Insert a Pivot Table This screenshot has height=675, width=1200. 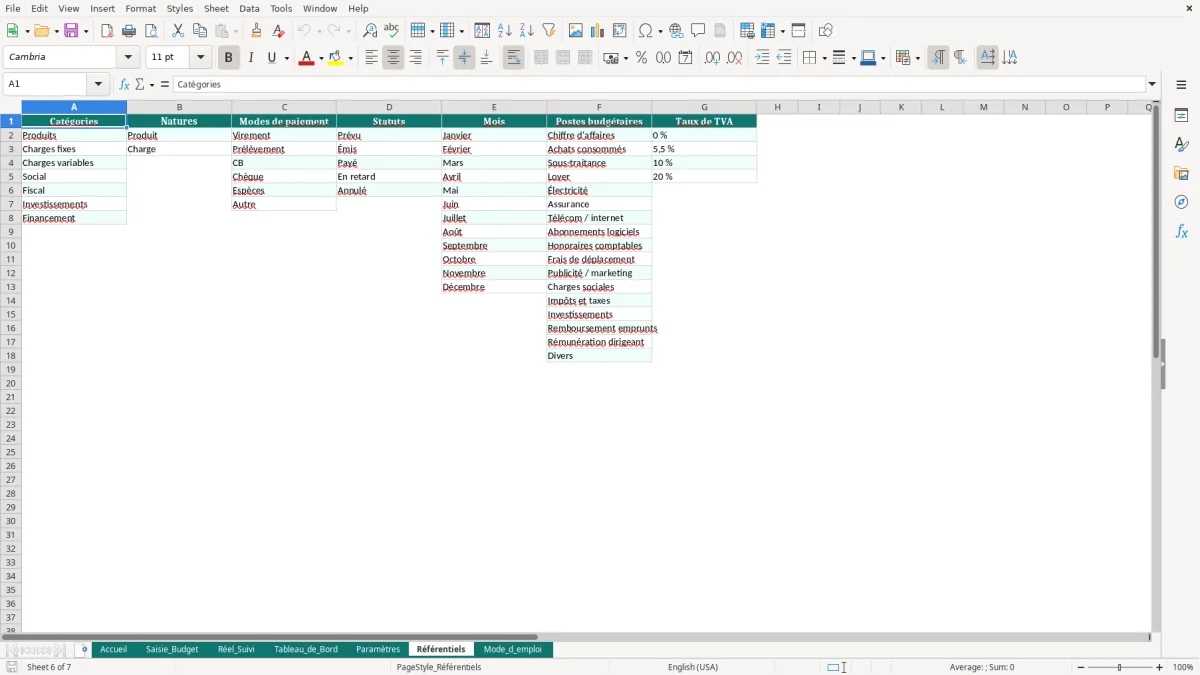(620, 31)
